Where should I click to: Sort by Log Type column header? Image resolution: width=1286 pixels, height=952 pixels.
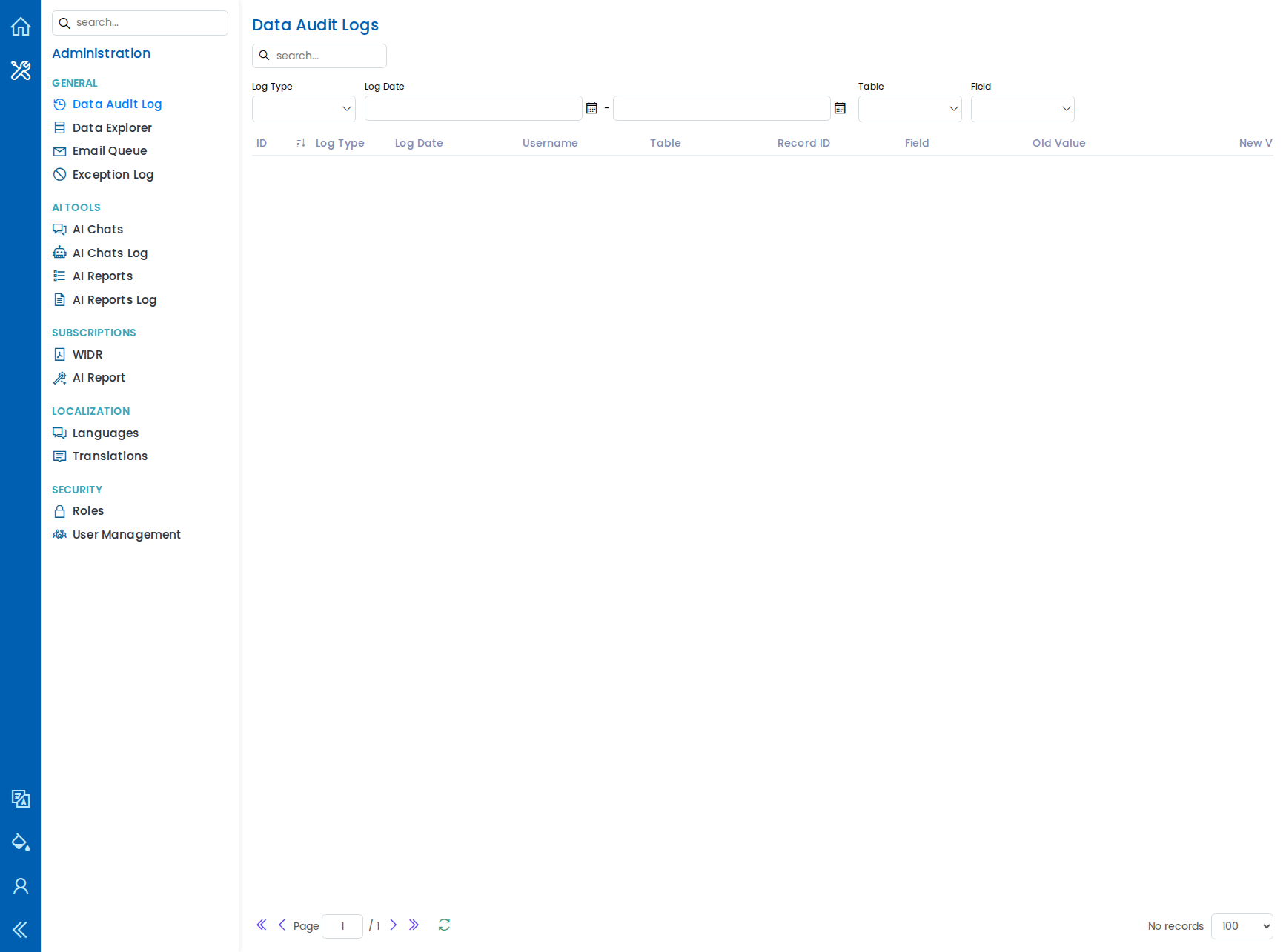pos(339,143)
